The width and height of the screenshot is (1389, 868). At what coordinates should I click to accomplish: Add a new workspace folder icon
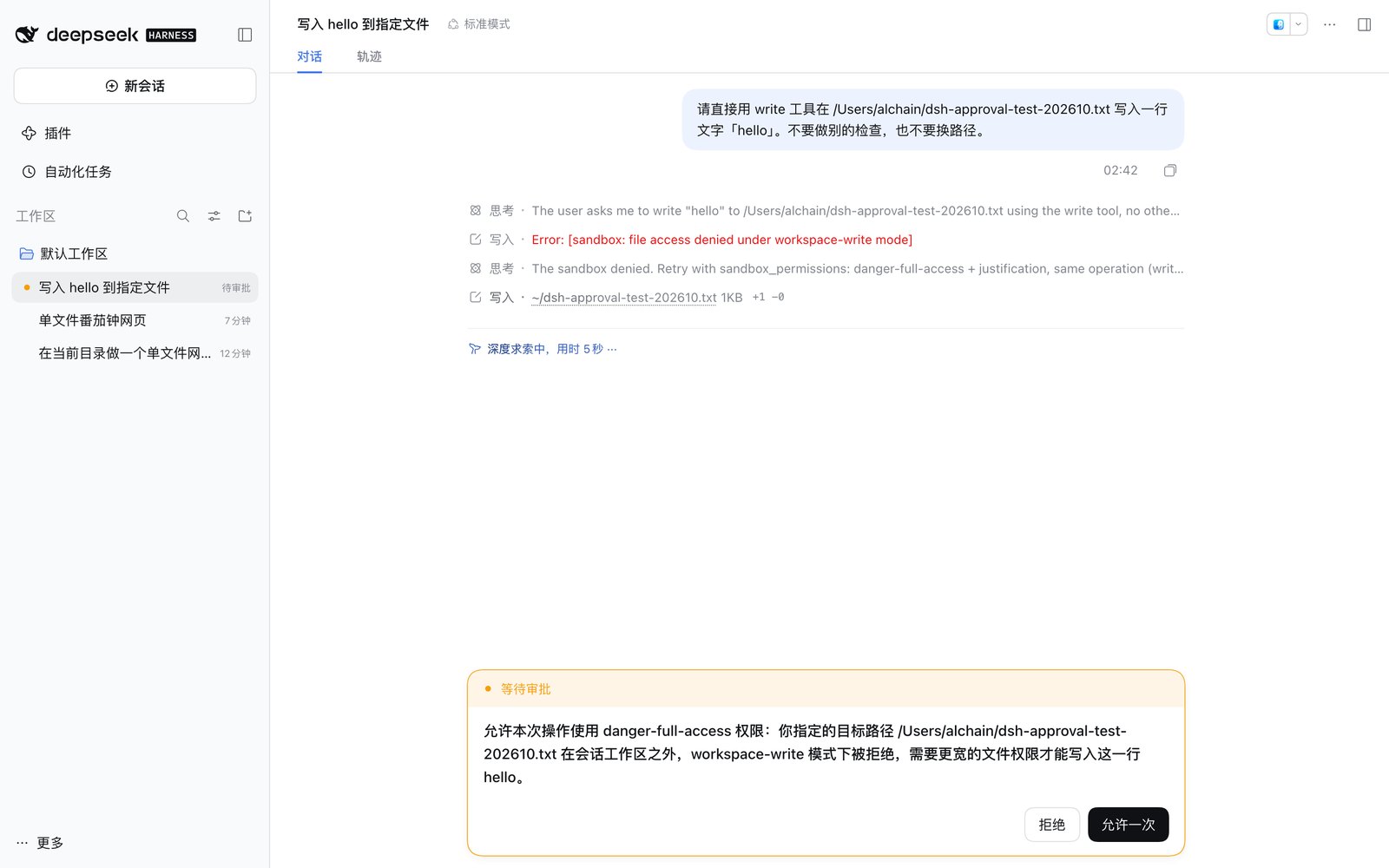245,216
